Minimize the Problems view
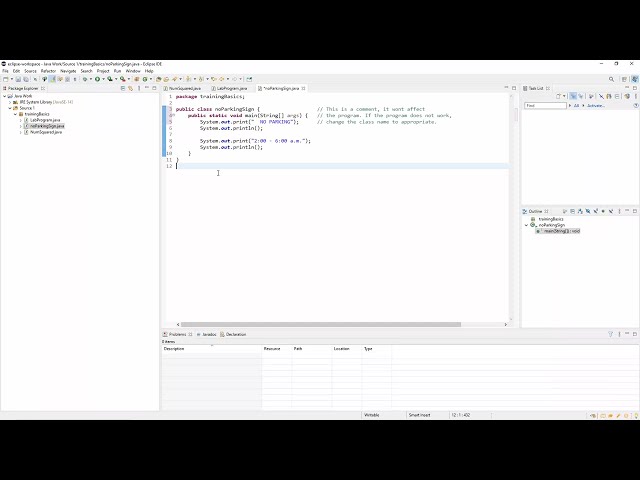 pos(627,333)
